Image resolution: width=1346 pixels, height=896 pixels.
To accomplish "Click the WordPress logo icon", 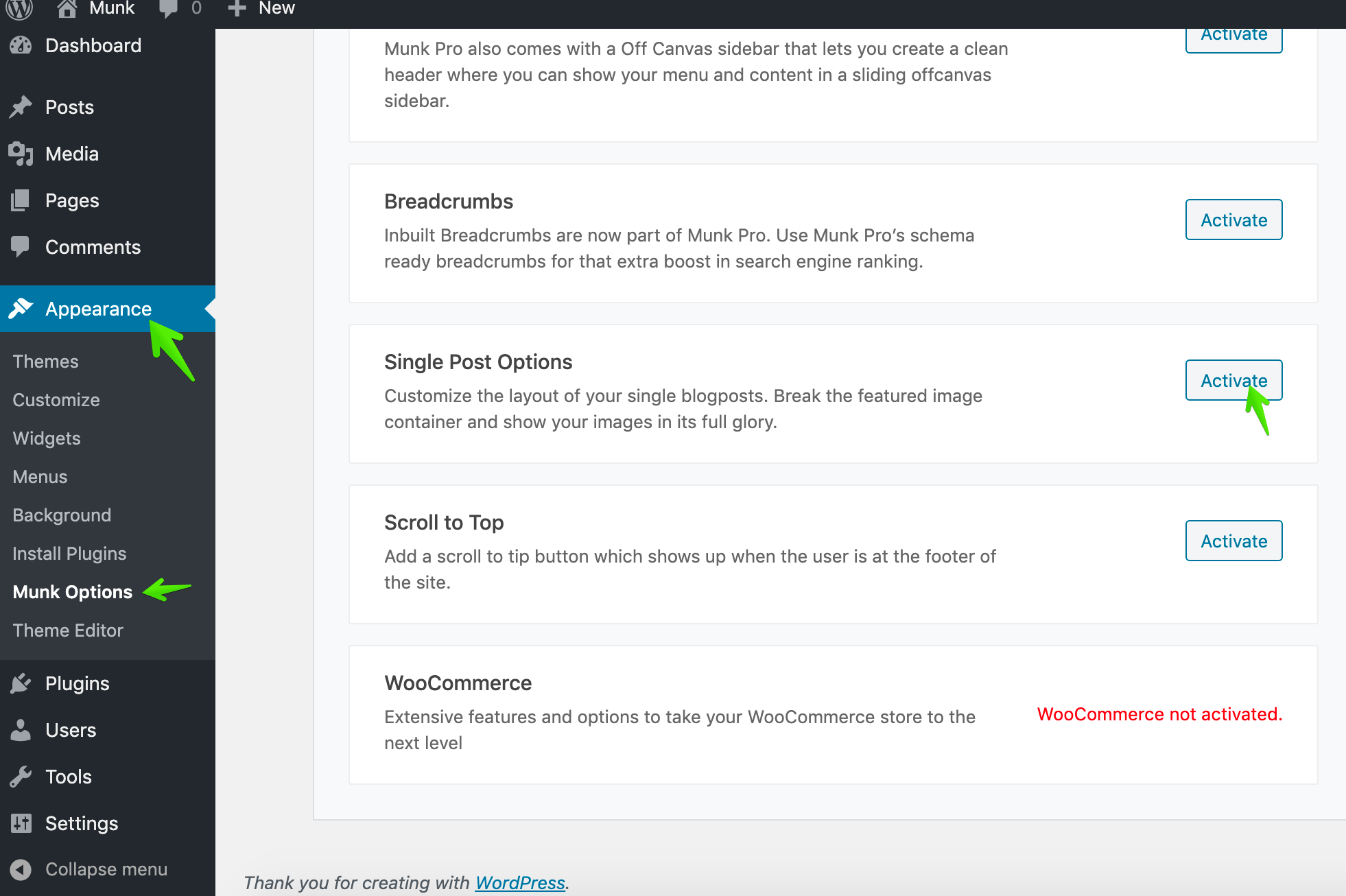I will click(x=19, y=8).
